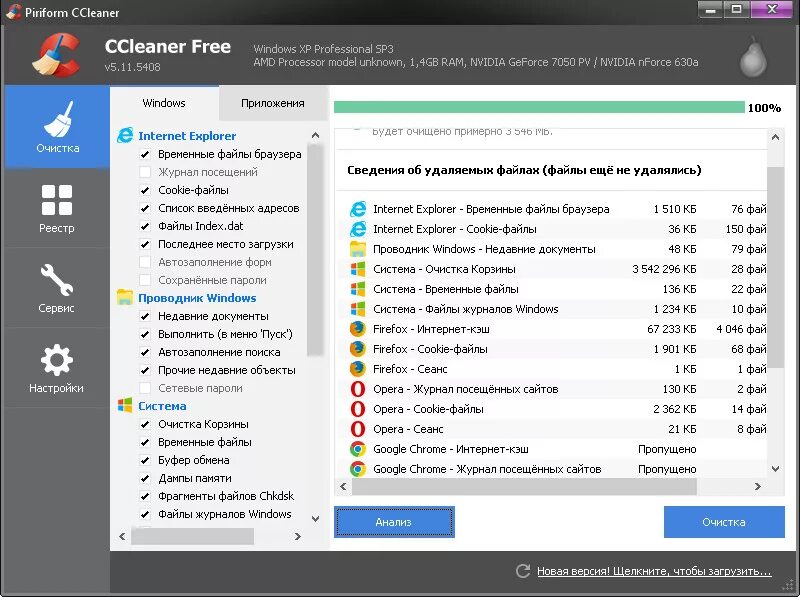
Task: Click right arrow of results horizontal scrollbar
Action: pyautogui.click(x=758, y=486)
